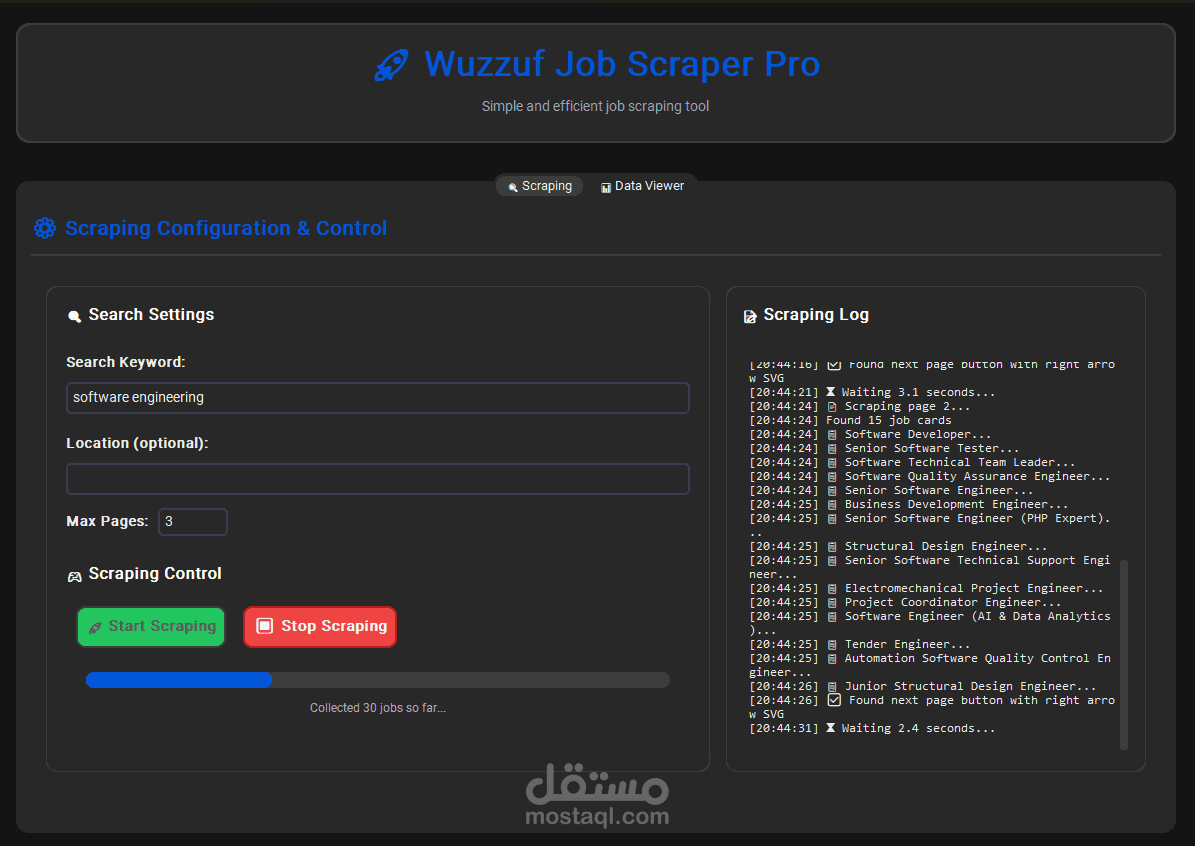1195x846 pixels.
Task: Click the rocket icon beside the Wuzzuf title
Action: pyautogui.click(x=391, y=66)
